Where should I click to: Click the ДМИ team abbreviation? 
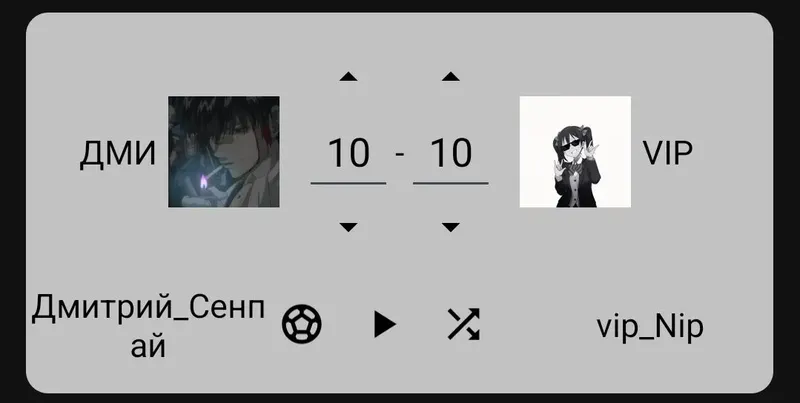[118, 154]
